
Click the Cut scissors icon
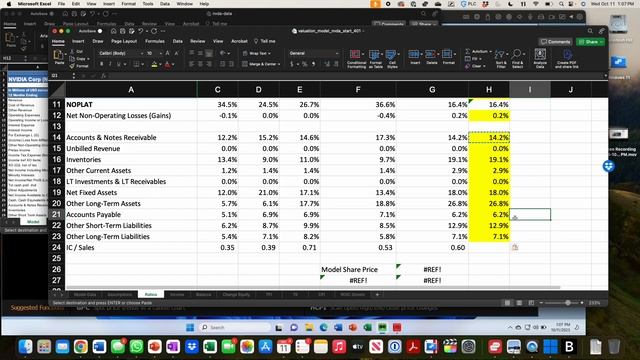click(x=72, y=52)
